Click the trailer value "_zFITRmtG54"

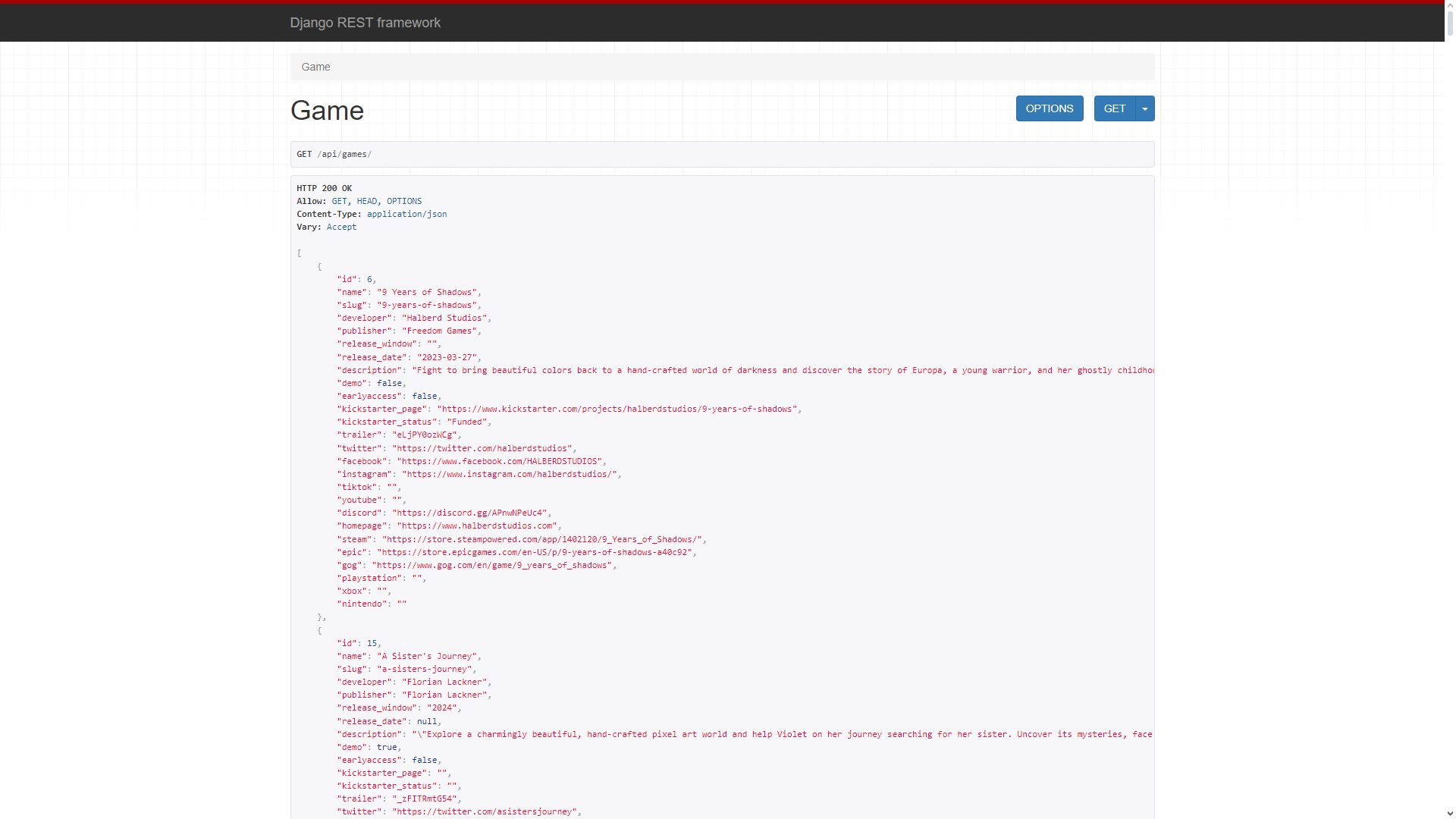[x=425, y=799]
